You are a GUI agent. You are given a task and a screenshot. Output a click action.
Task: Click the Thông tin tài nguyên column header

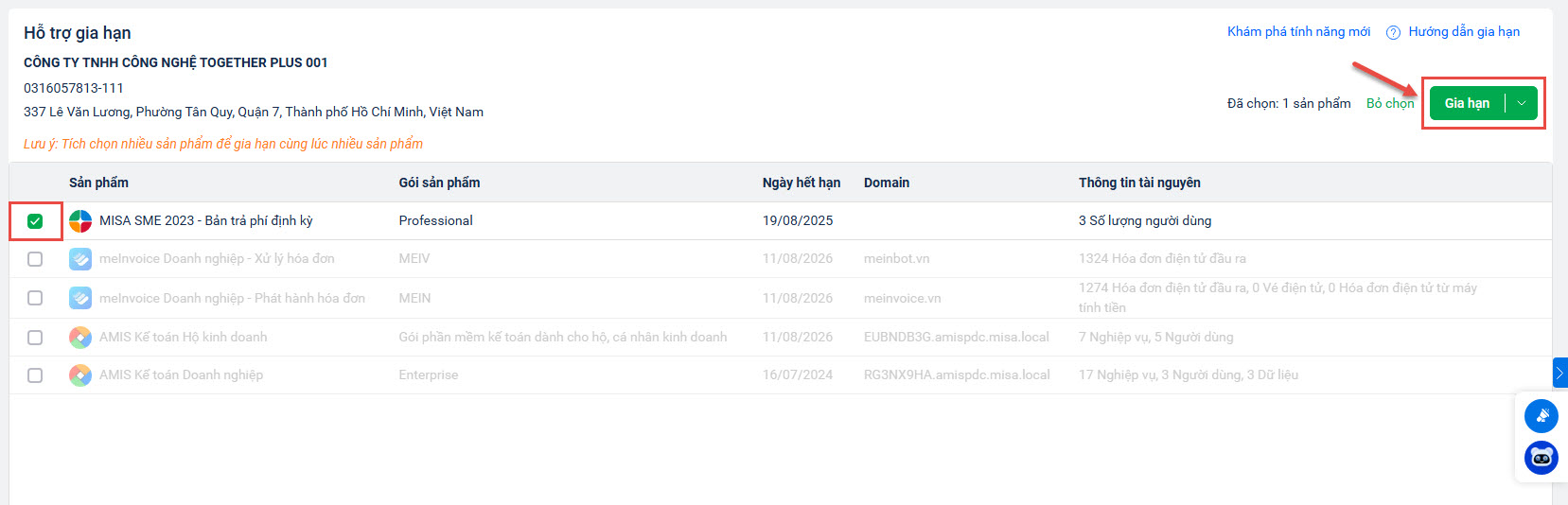coord(1139,183)
